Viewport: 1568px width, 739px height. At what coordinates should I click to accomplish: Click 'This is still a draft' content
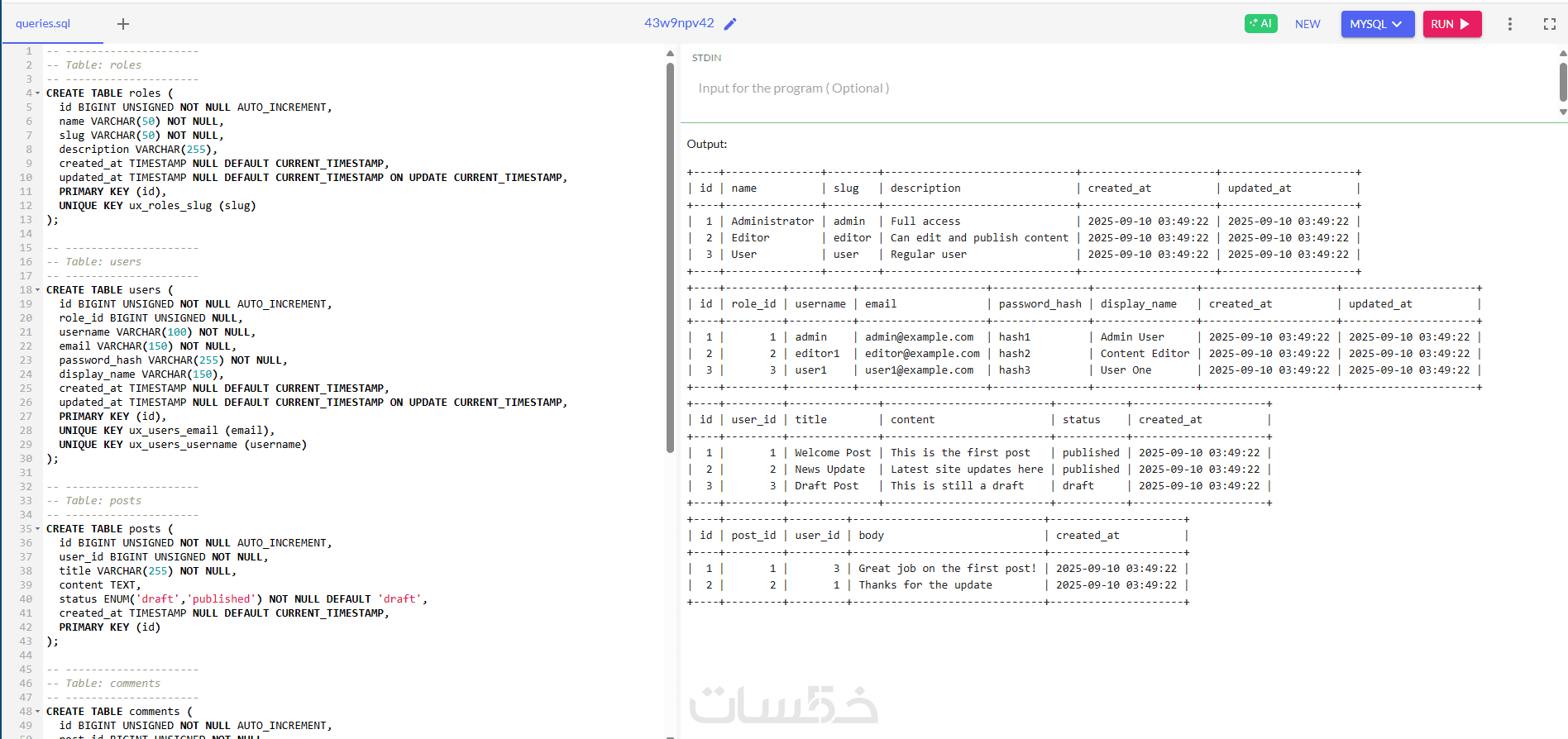(957, 486)
